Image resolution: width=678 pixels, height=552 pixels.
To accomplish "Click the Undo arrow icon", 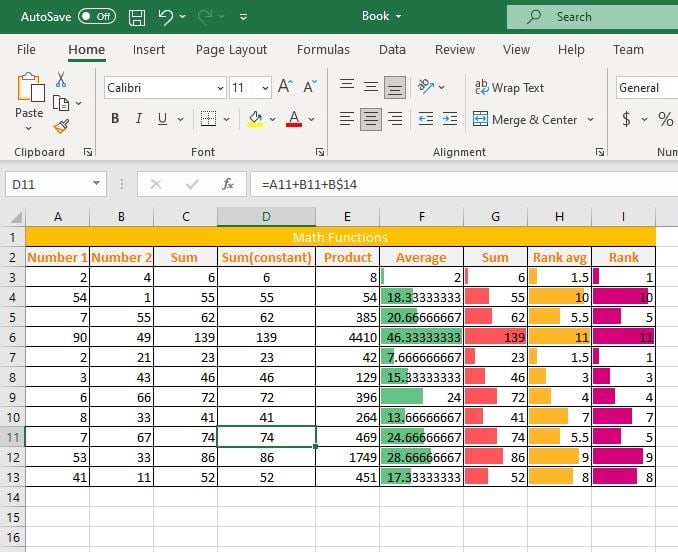I will click(x=165, y=17).
